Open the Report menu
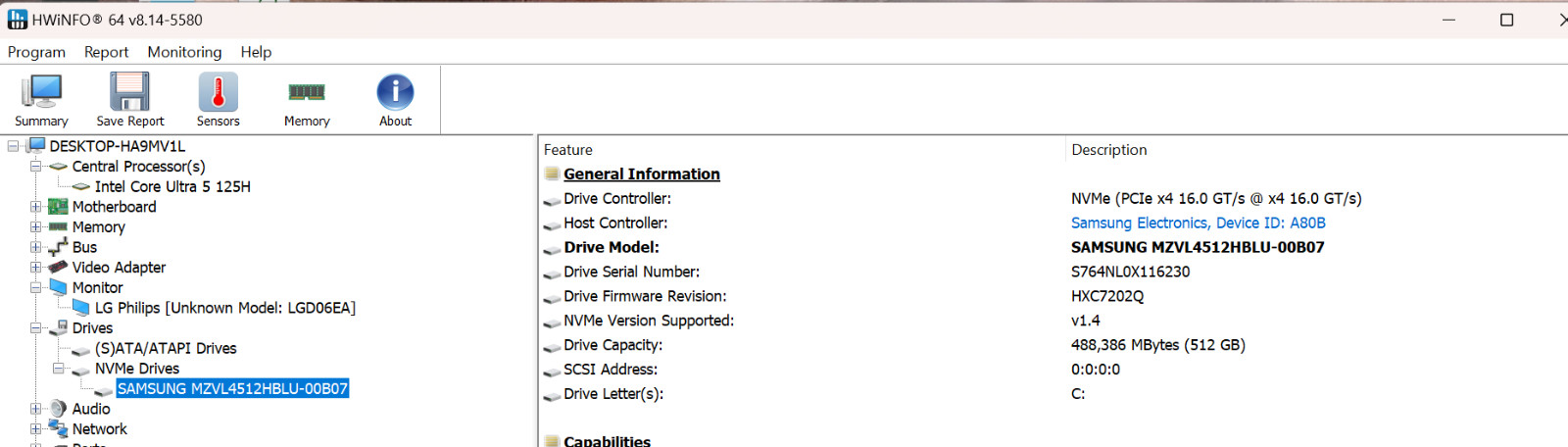 (106, 52)
